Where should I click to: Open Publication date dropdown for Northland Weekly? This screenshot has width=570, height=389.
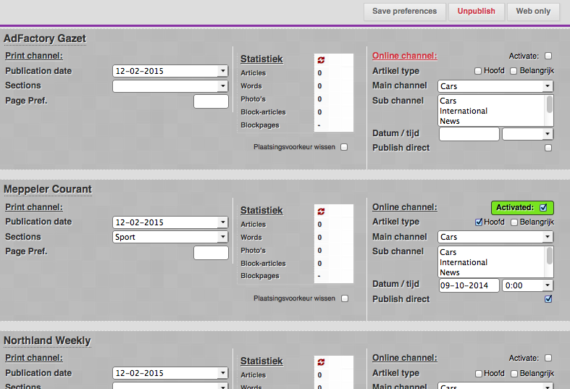[x=170, y=373]
